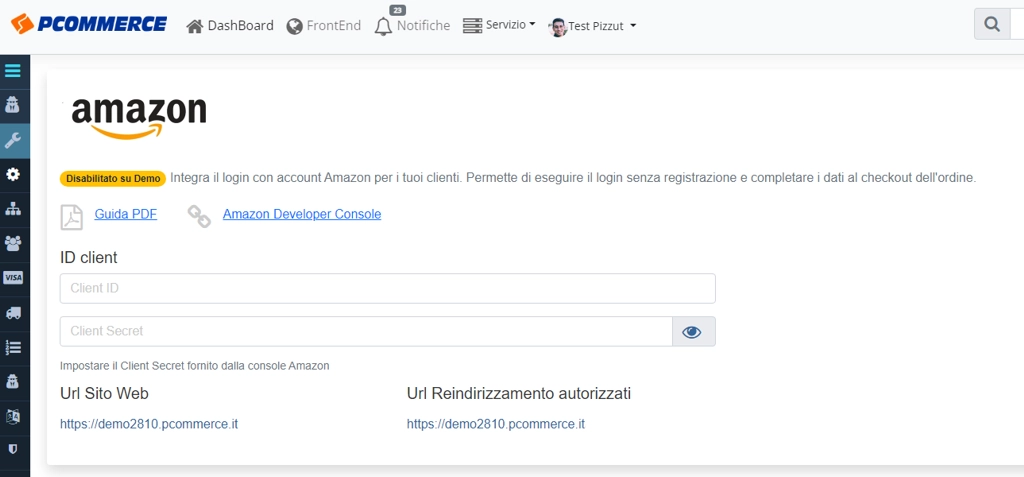1024x477 pixels.
Task: Click 'Impostare il Client Secret' hint text
Action: [195, 366]
